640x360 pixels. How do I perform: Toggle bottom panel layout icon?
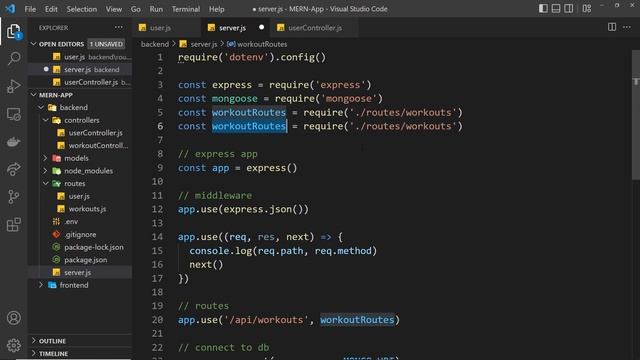pyautogui.click(x=556, y=9)
